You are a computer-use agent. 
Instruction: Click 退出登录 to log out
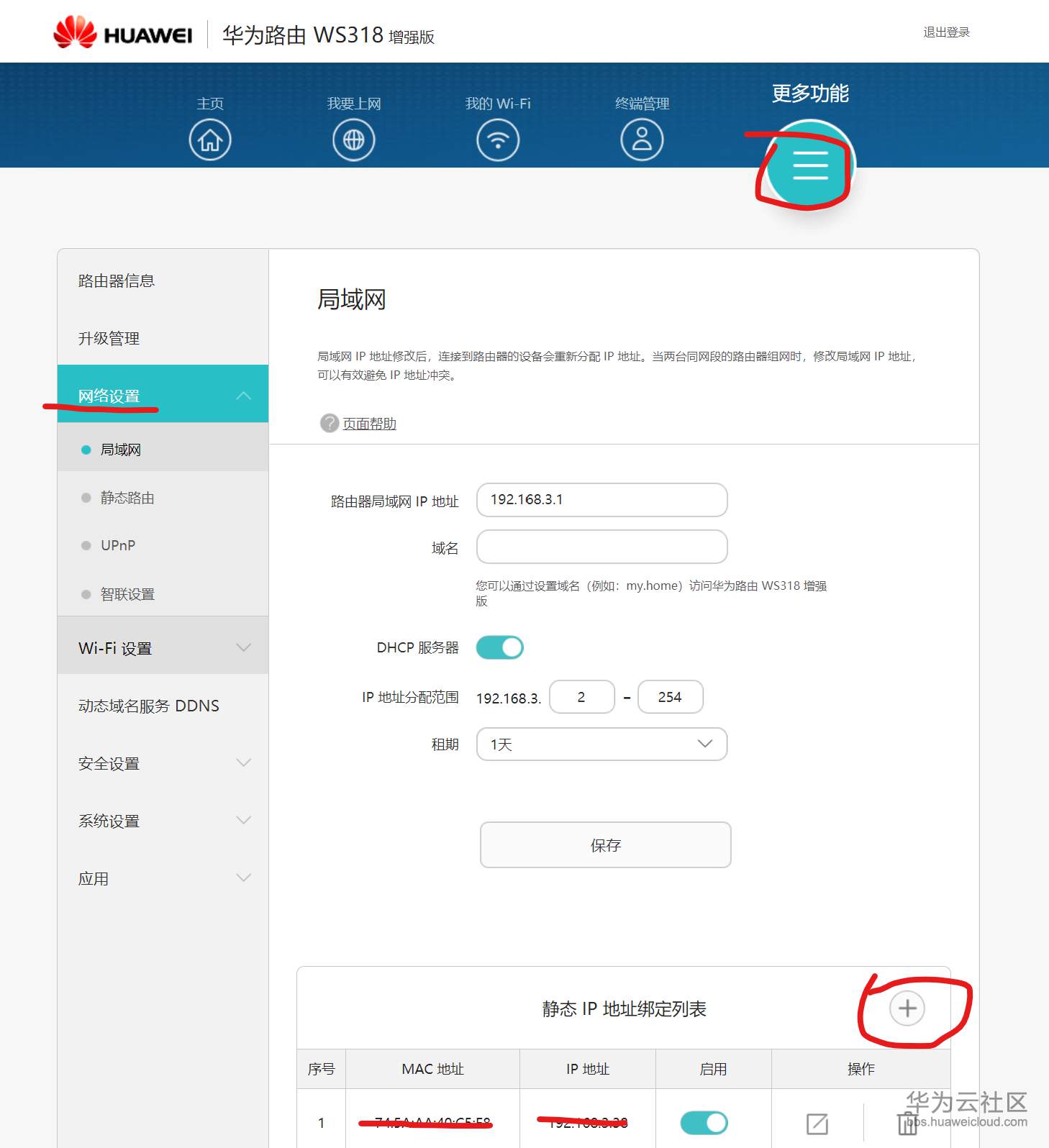[946, 32]
